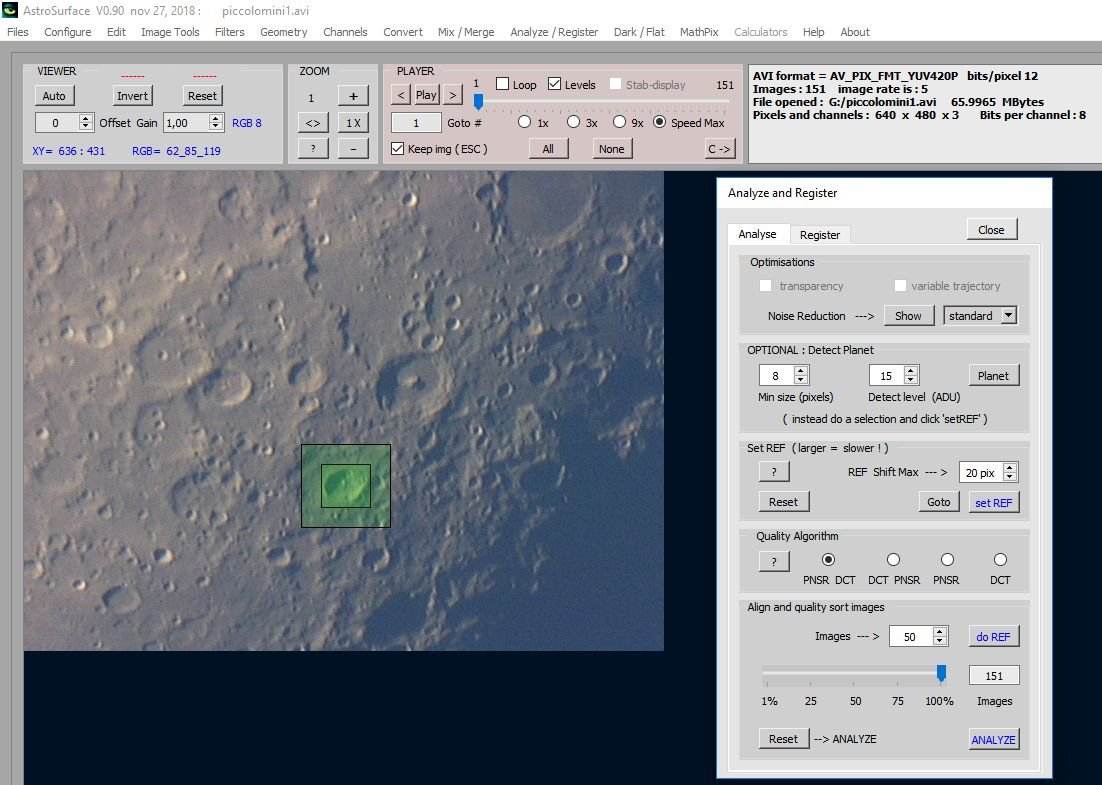1102x785 pixels.
Task: Increase REF Shift Max spinner value
Action: click(x=1009, y=467)
